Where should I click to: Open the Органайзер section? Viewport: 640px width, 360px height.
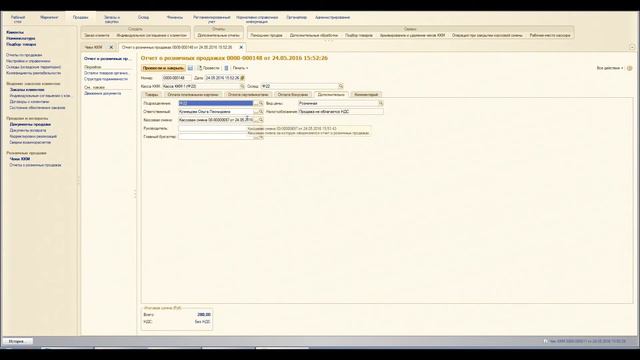pyautogui.click(x=296, y=18)
